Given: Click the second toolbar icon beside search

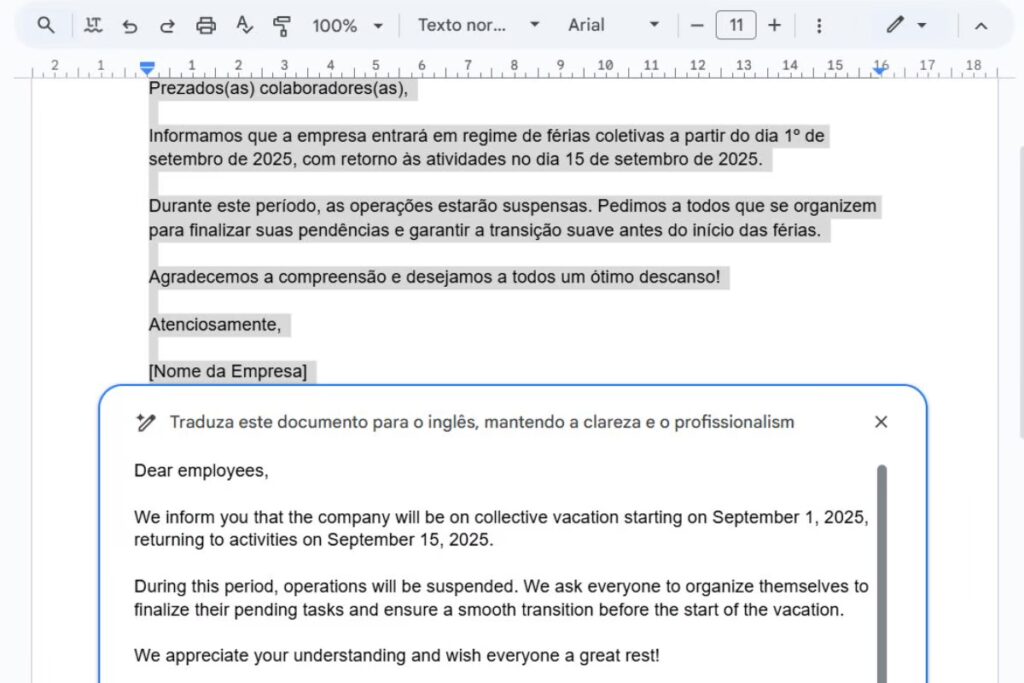Looking at the screenshot, I should point(93,25).
